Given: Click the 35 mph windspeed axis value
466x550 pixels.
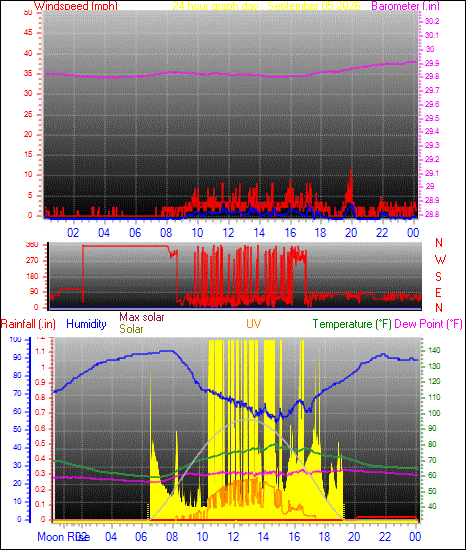Looking at the screenshot, I should coord(28,74).
